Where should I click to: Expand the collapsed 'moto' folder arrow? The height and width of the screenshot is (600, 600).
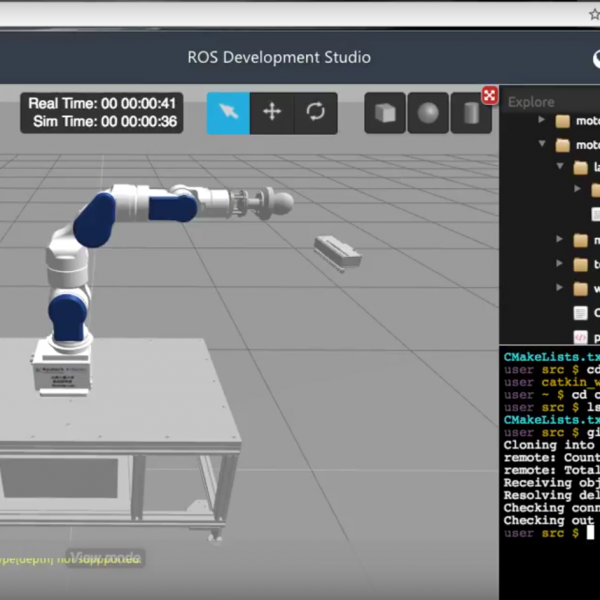pos(541,120)
